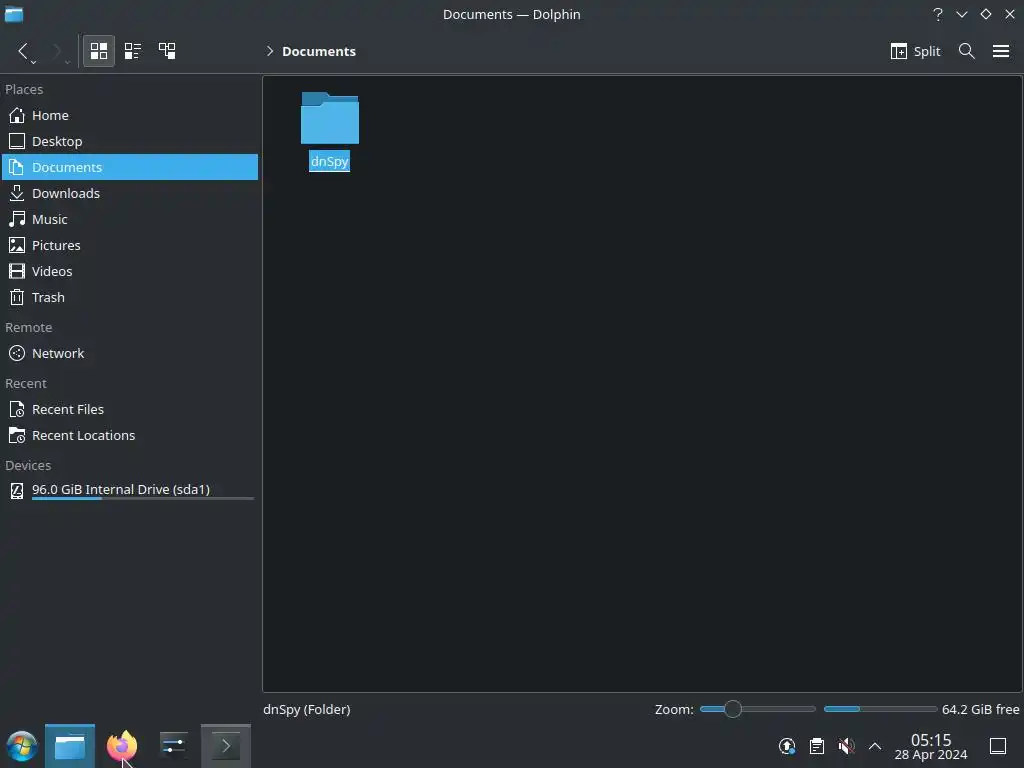Switch to Icons view mode

click(99, 51)
